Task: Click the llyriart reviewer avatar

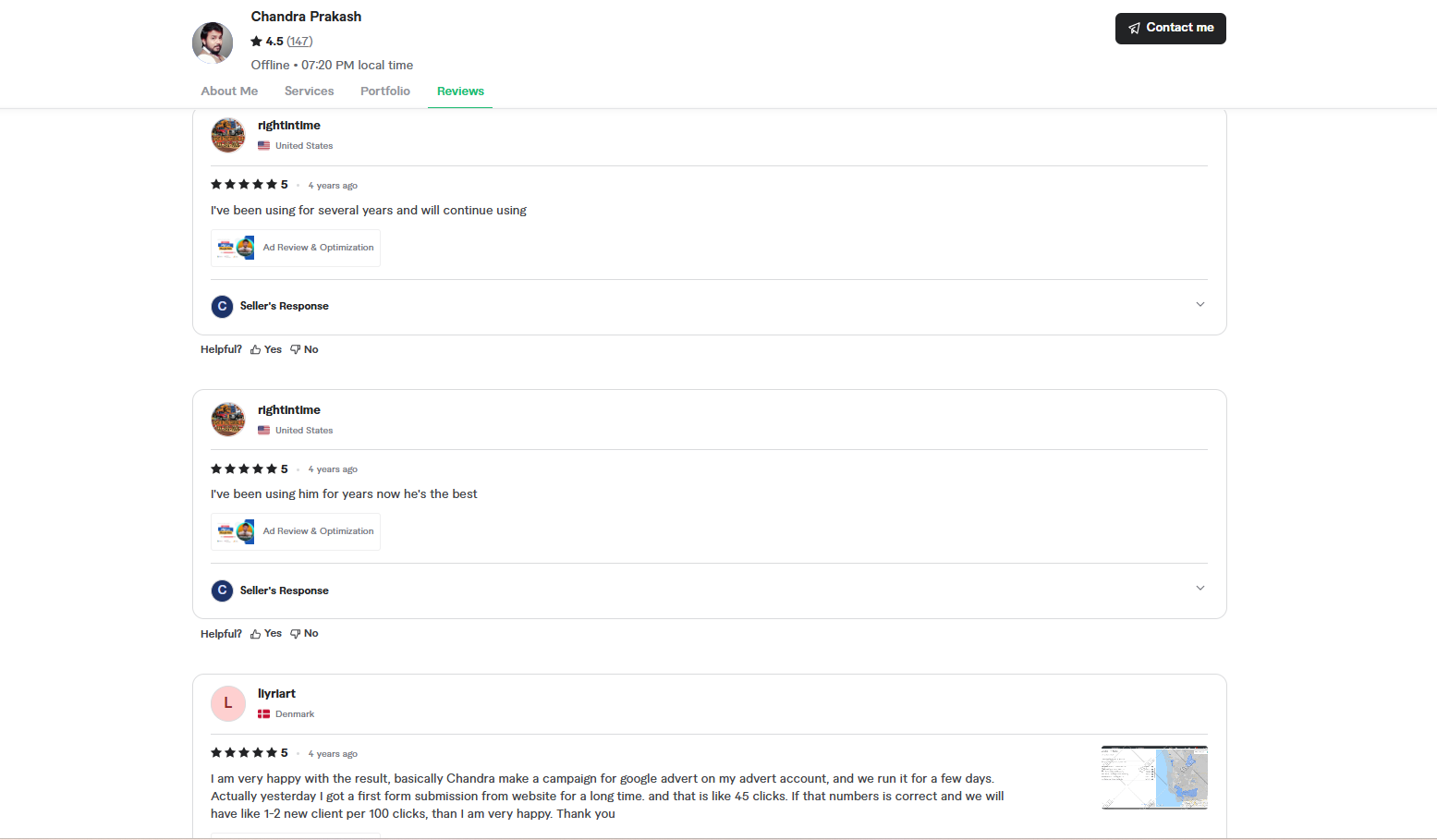Action: 228,703
